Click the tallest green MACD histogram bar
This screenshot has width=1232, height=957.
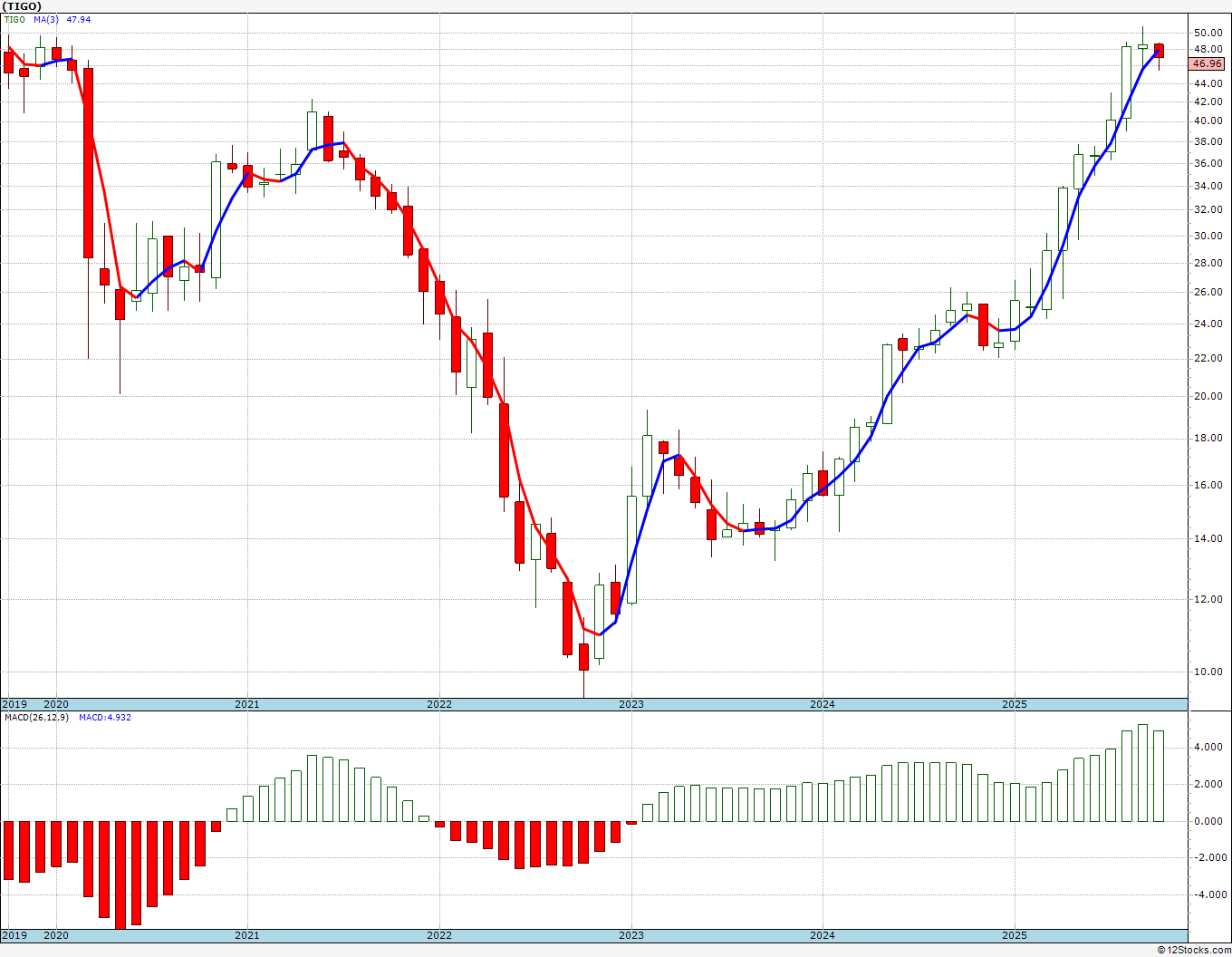pos(1143,773)
